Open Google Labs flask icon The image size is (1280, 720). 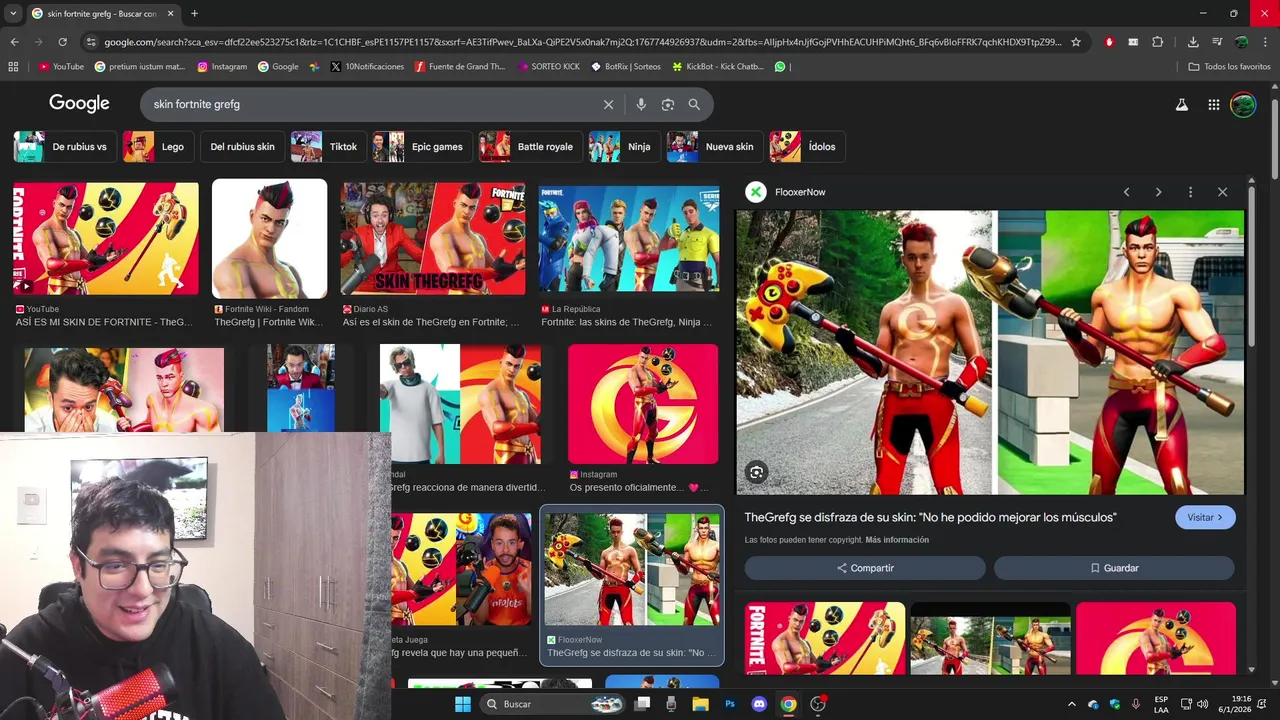(x=1181, y=104)
